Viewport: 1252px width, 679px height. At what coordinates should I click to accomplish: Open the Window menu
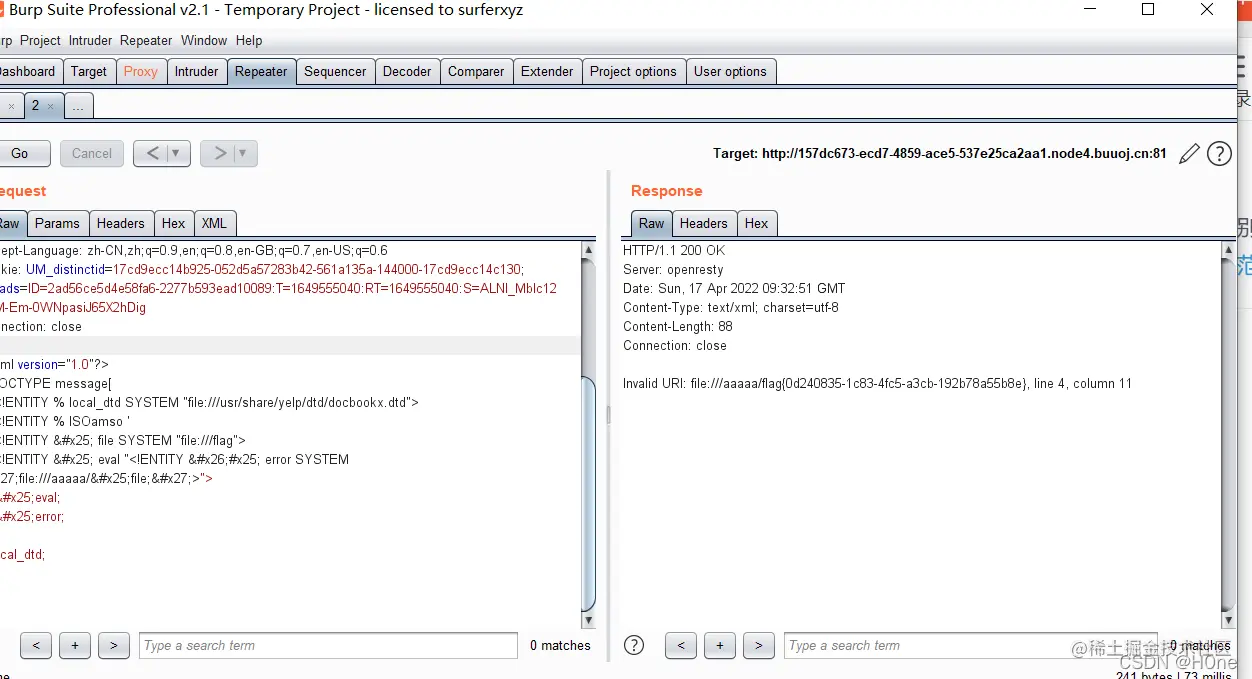click(x=204, y=40)
